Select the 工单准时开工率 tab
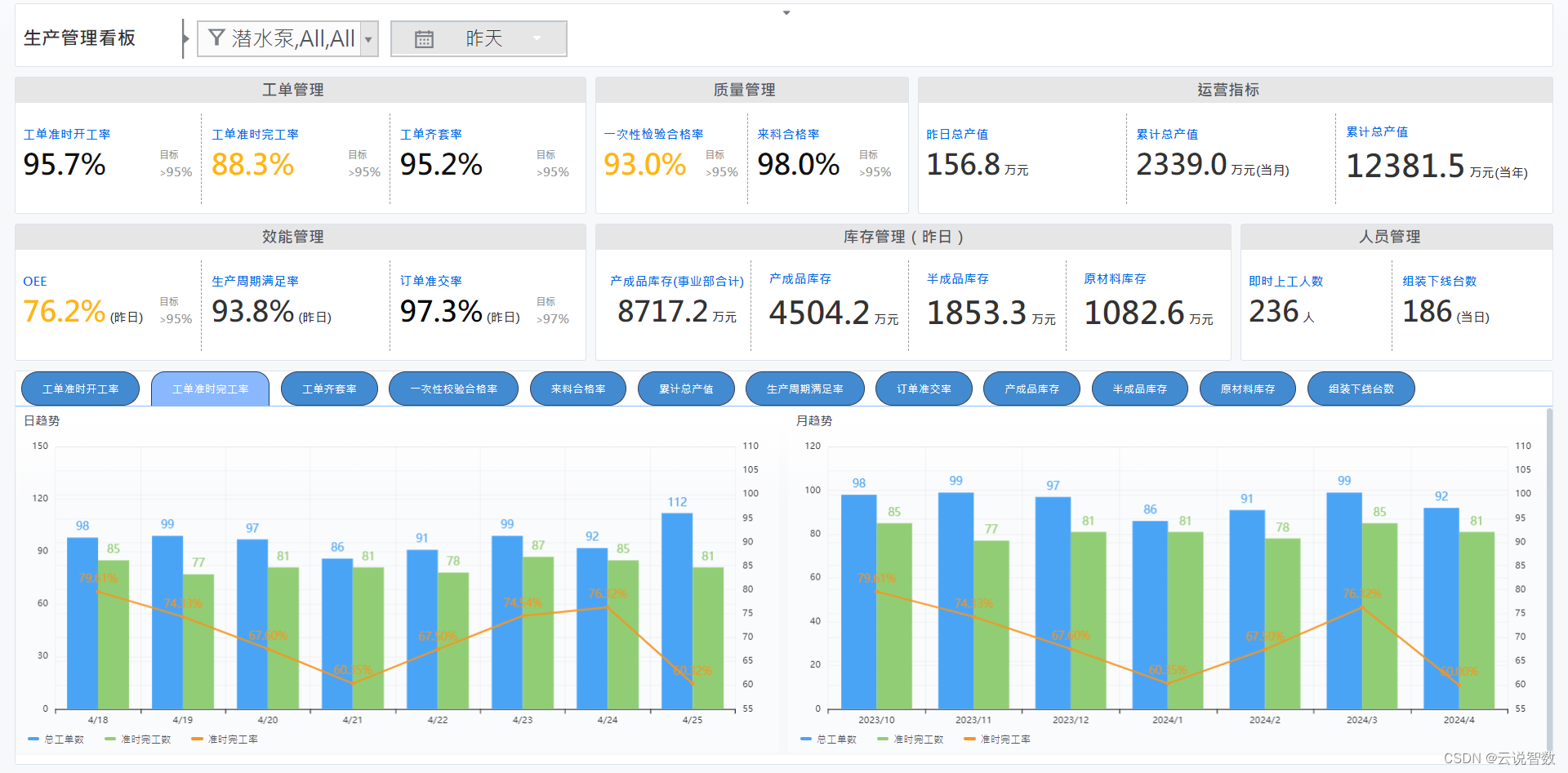 coord(80,389)
